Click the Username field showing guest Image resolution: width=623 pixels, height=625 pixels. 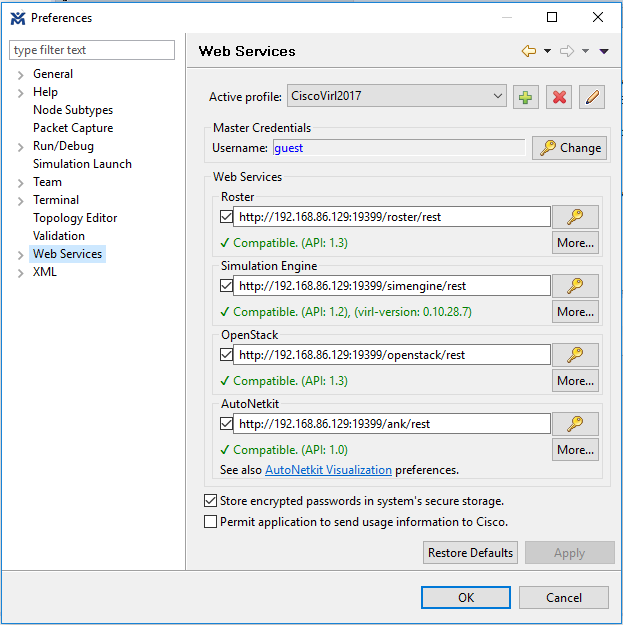pyautogui.click(x=399, y=148)
